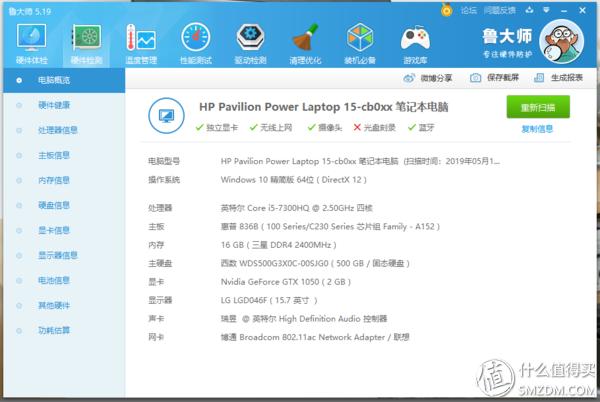Open the title bar dropdown menu arrow
The image size is (600, 402).
tap(546, 10)
